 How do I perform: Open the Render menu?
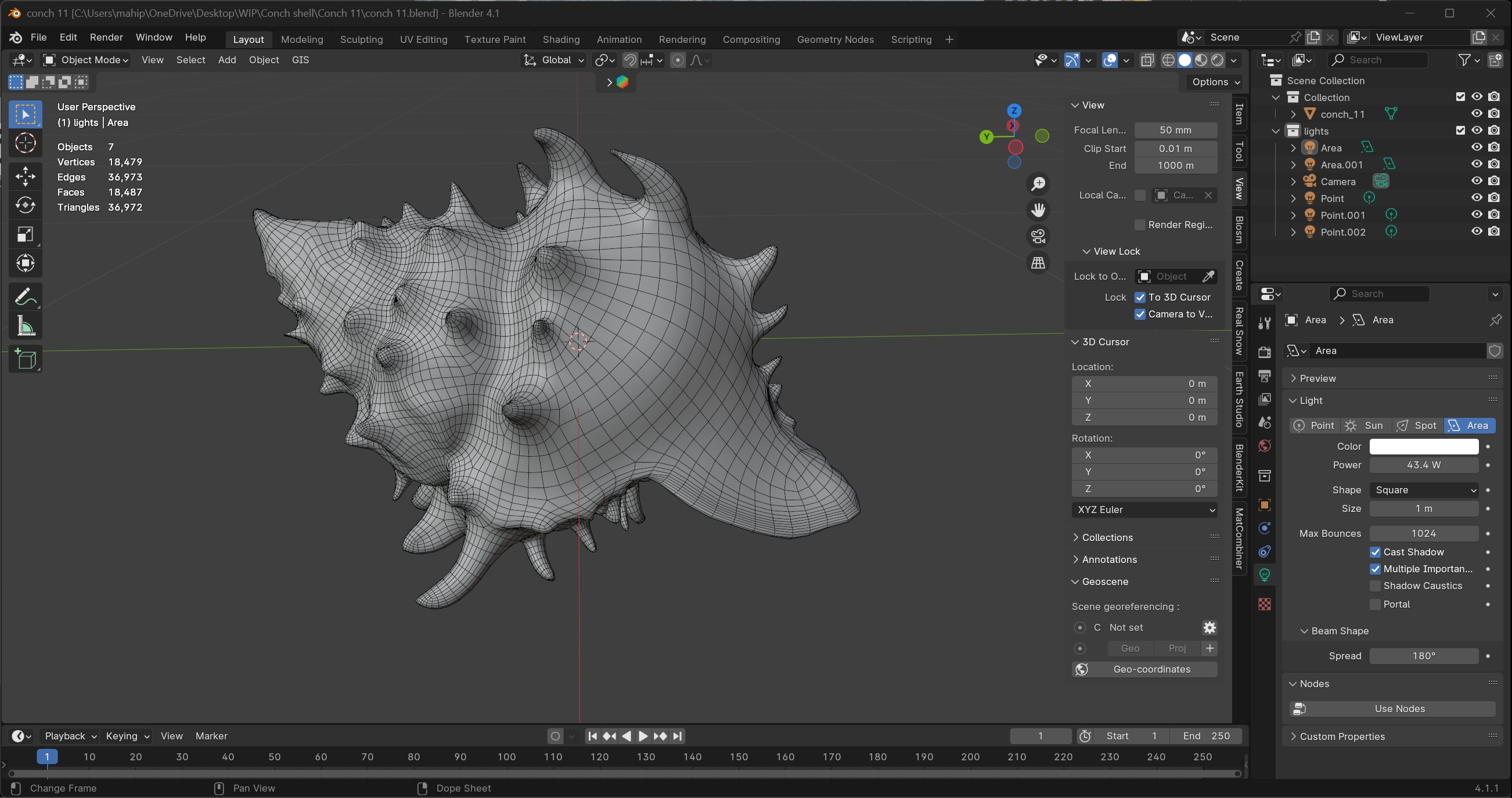coord(106,37)
